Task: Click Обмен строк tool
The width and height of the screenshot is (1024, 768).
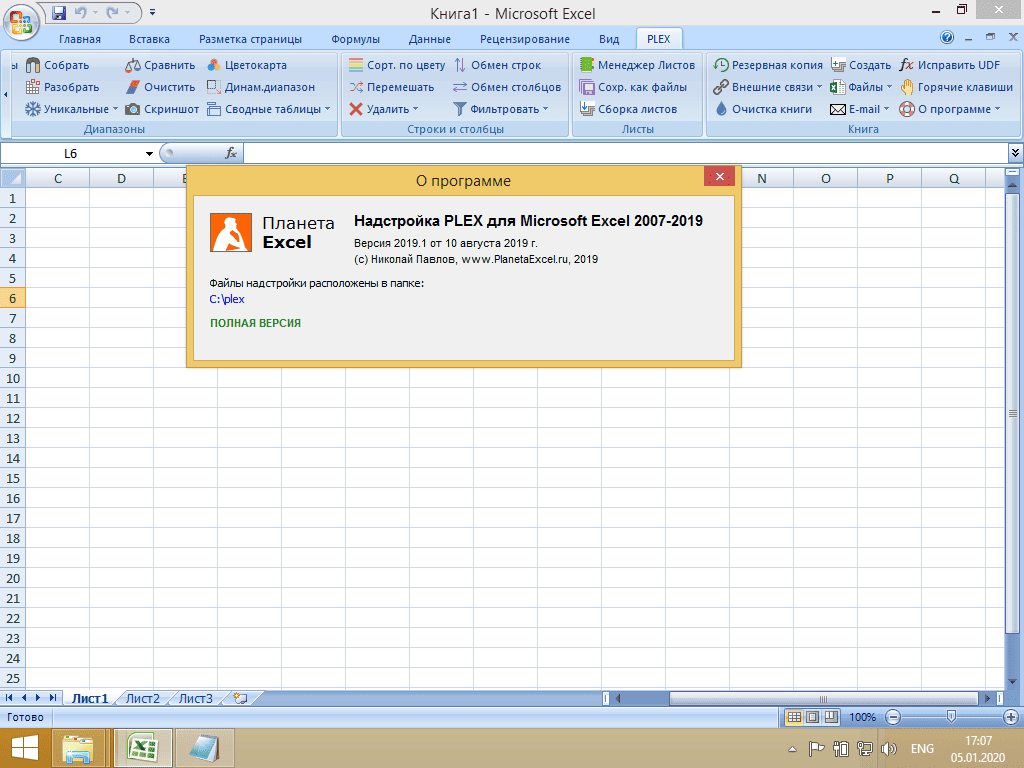Action: 497,65
